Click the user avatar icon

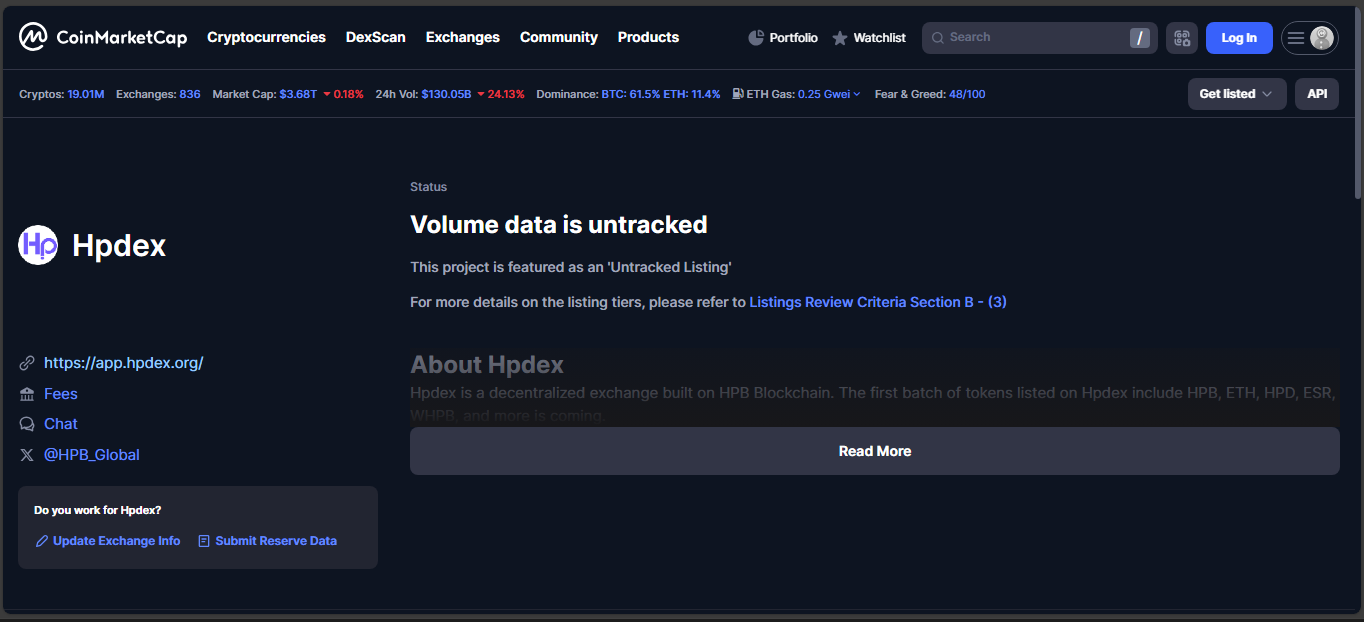(1322, 38)
